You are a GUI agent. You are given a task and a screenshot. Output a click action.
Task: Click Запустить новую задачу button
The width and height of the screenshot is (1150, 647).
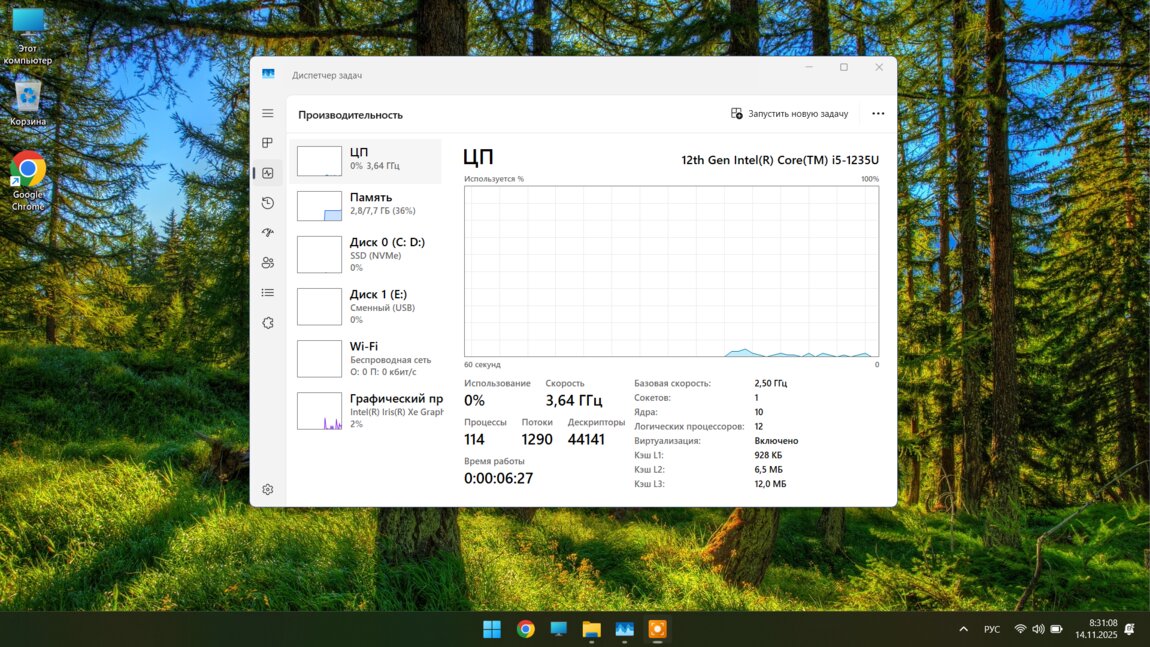789,114
